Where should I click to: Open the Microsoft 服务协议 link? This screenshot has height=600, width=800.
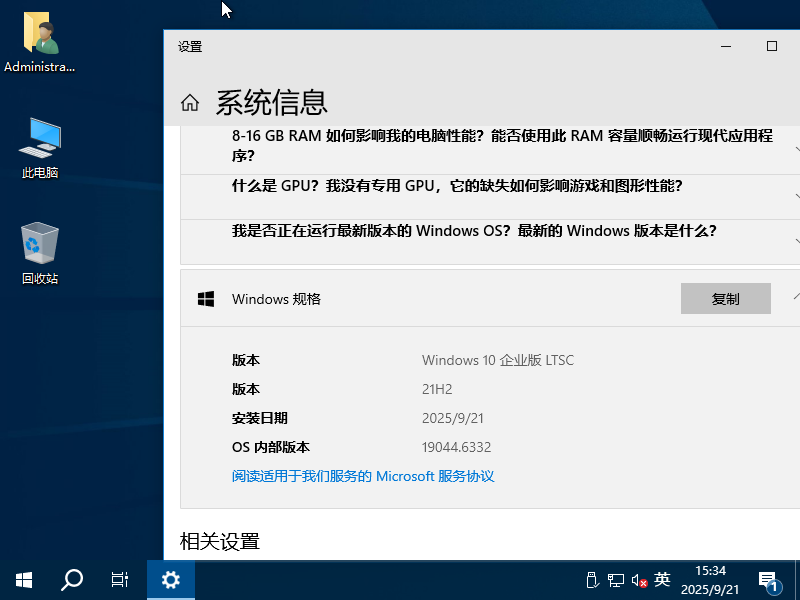[x=432, y=476]
